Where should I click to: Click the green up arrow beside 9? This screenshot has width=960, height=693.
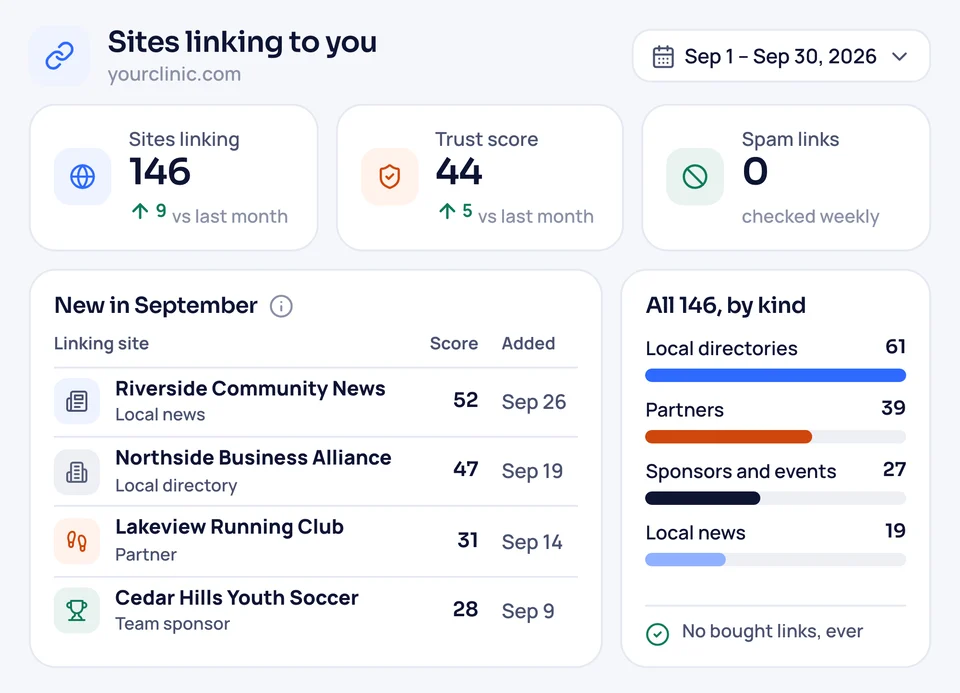tap(140, 211)
